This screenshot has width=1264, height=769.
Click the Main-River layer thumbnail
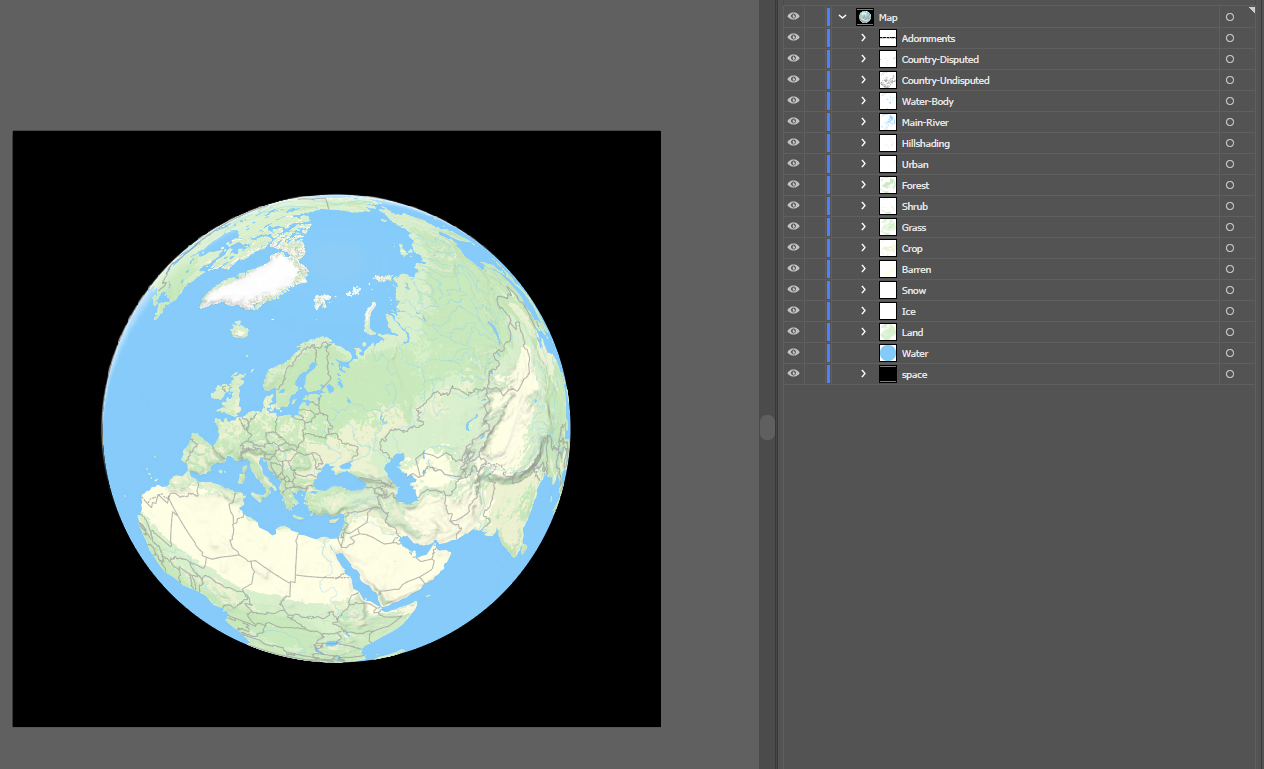(x=888, y=122)
